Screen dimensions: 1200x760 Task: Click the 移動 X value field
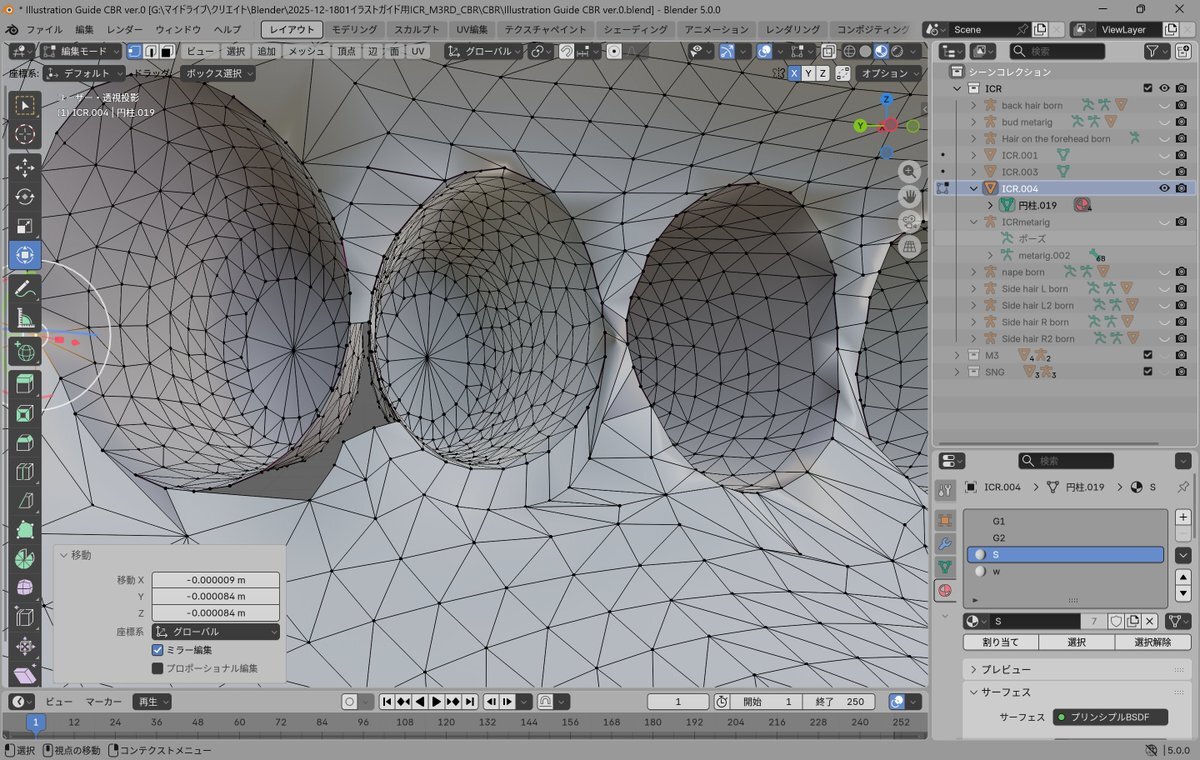coord(215,580)
